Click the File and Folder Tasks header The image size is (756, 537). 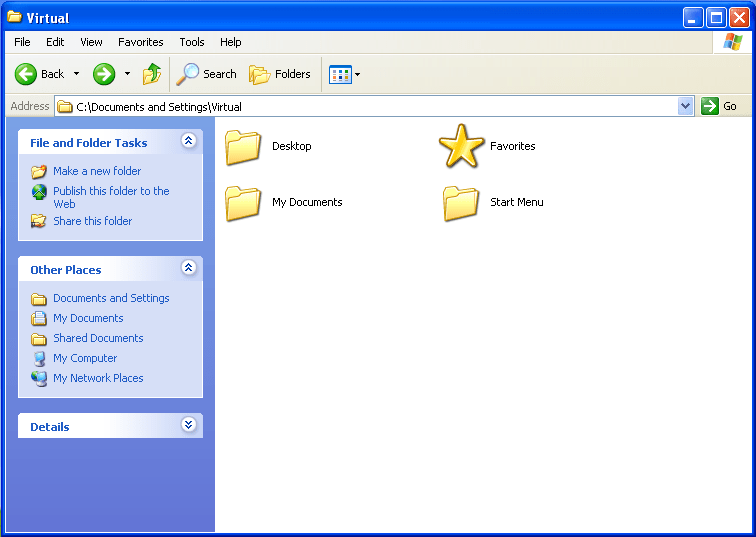[89, 143]
